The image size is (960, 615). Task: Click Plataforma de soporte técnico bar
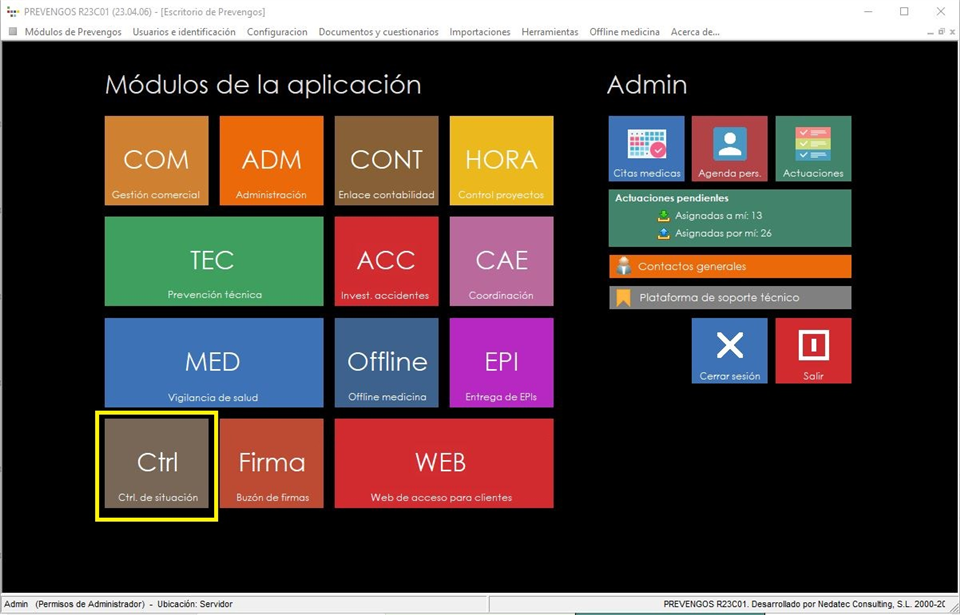pos(730,298)
